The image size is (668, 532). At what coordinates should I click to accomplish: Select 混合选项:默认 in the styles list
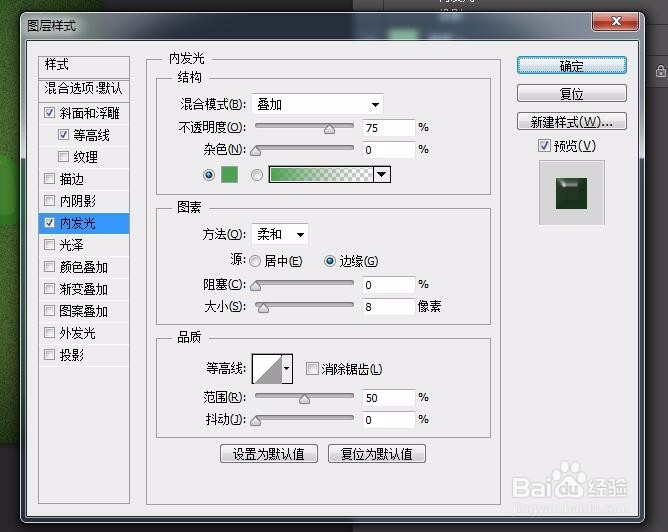pos(84,89)
